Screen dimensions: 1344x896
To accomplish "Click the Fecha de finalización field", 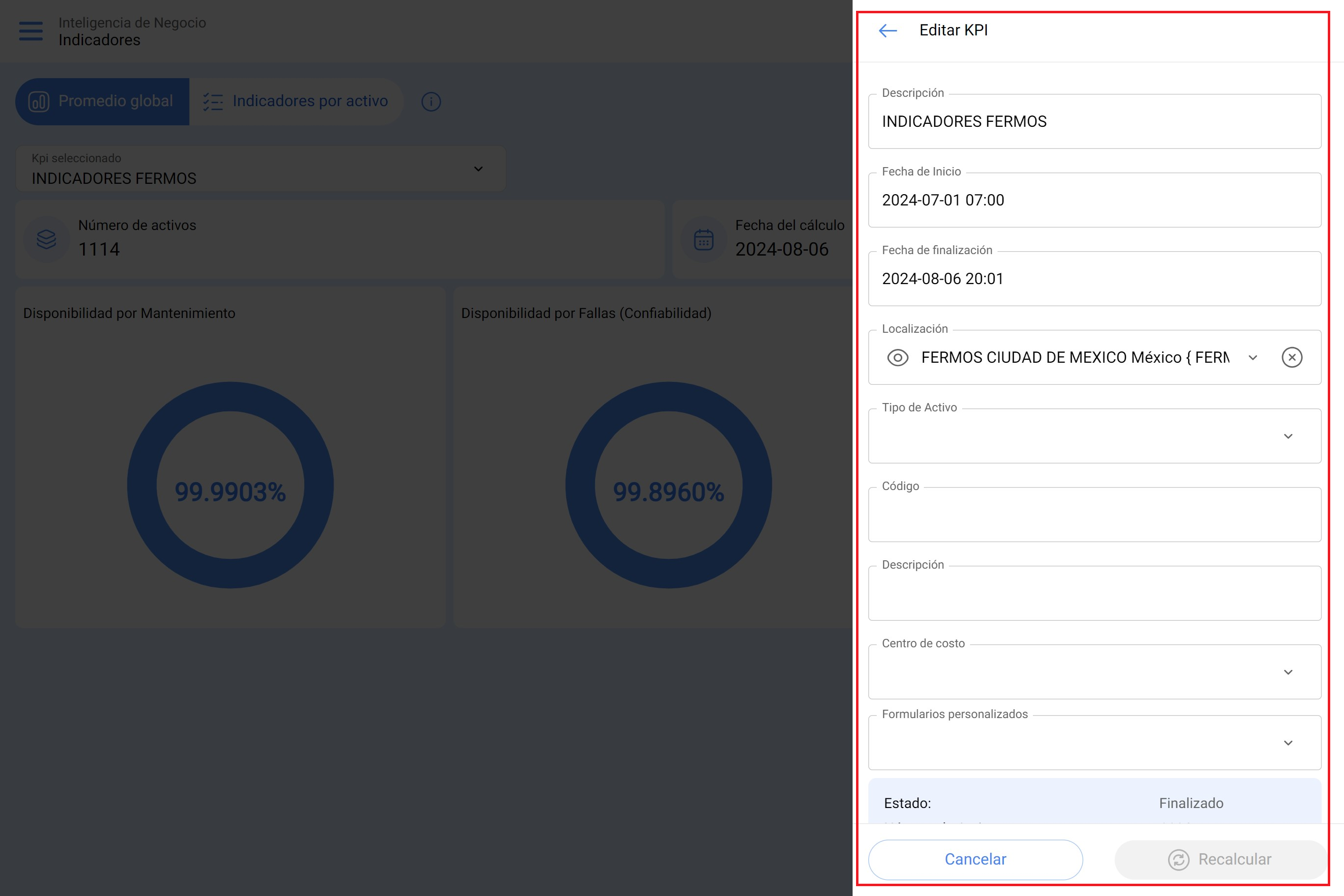I will click(1094, 279).
